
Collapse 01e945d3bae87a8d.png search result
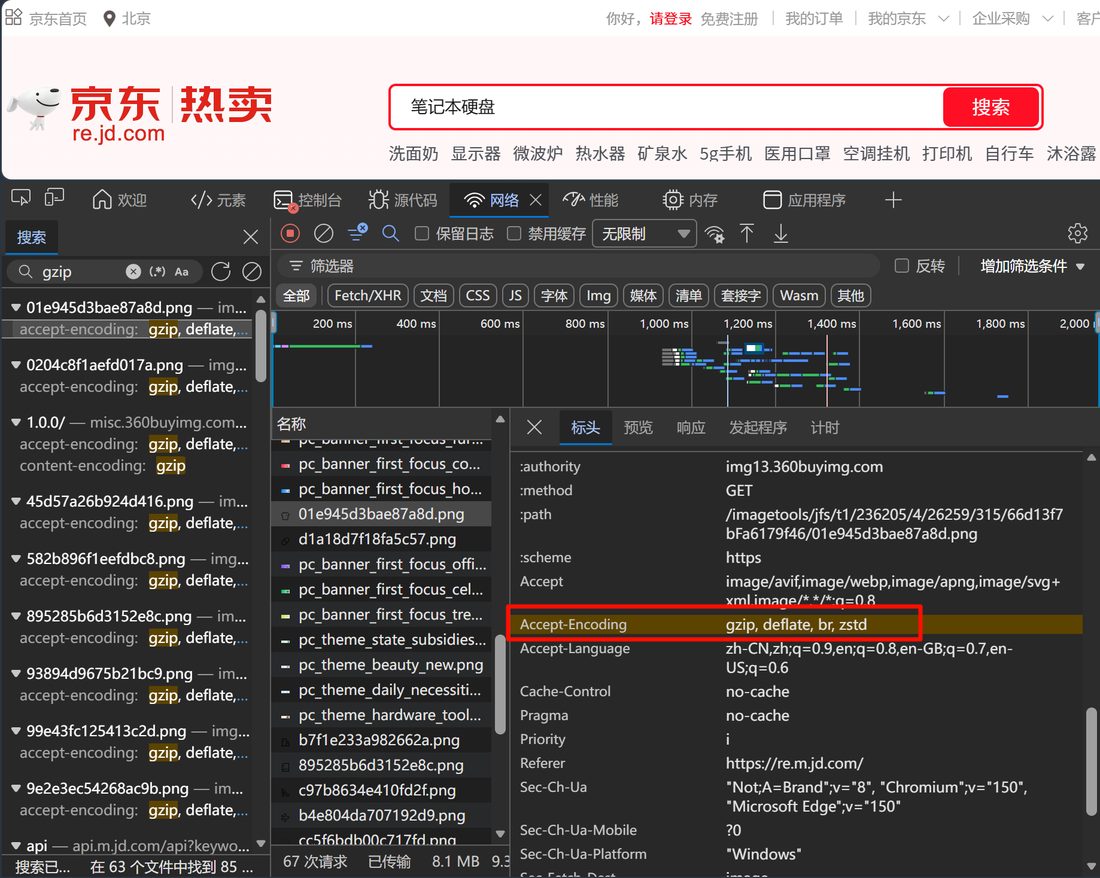tap(15, 307)
